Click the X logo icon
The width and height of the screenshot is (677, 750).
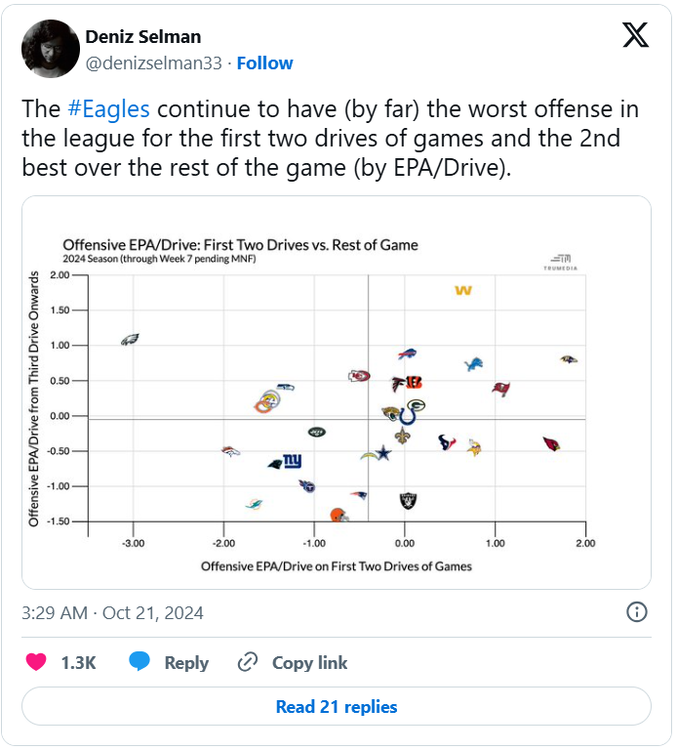tap(634, 36)
